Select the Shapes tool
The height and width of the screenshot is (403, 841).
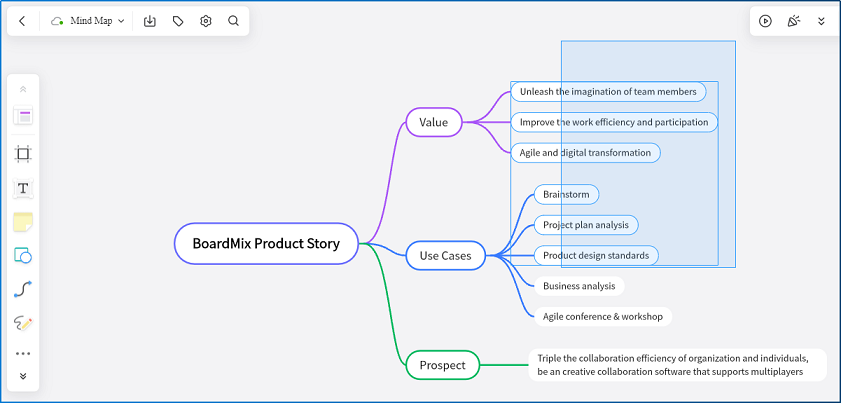click(x=23, y=255)
